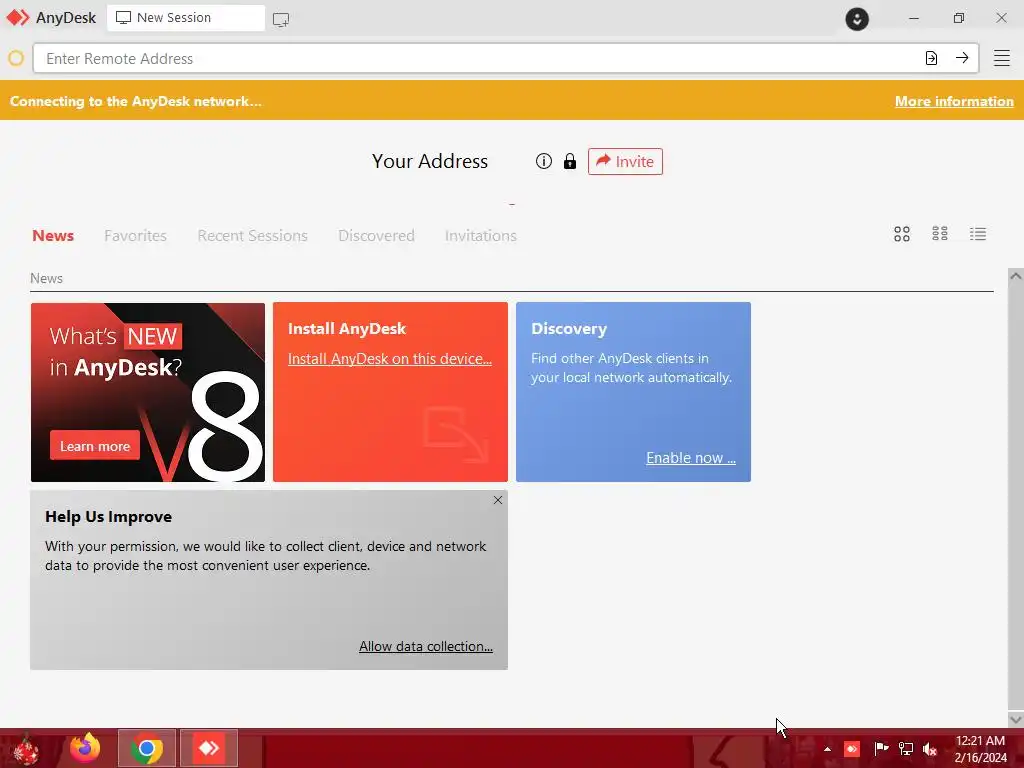This screenshot has height=768, width=1024.
Task: Open the Favorites tab
Action: click(135, 236)
